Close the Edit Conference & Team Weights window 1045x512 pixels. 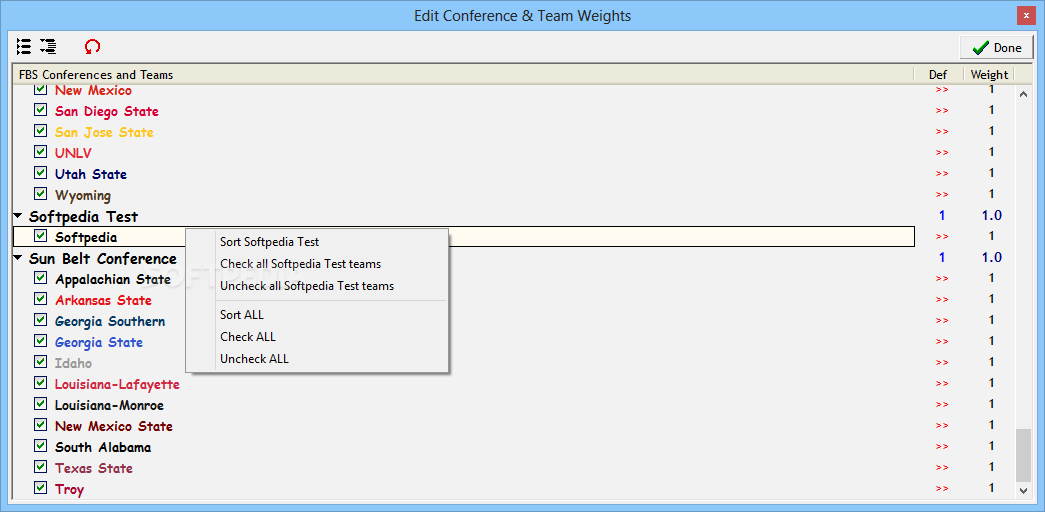[1026, 15]
